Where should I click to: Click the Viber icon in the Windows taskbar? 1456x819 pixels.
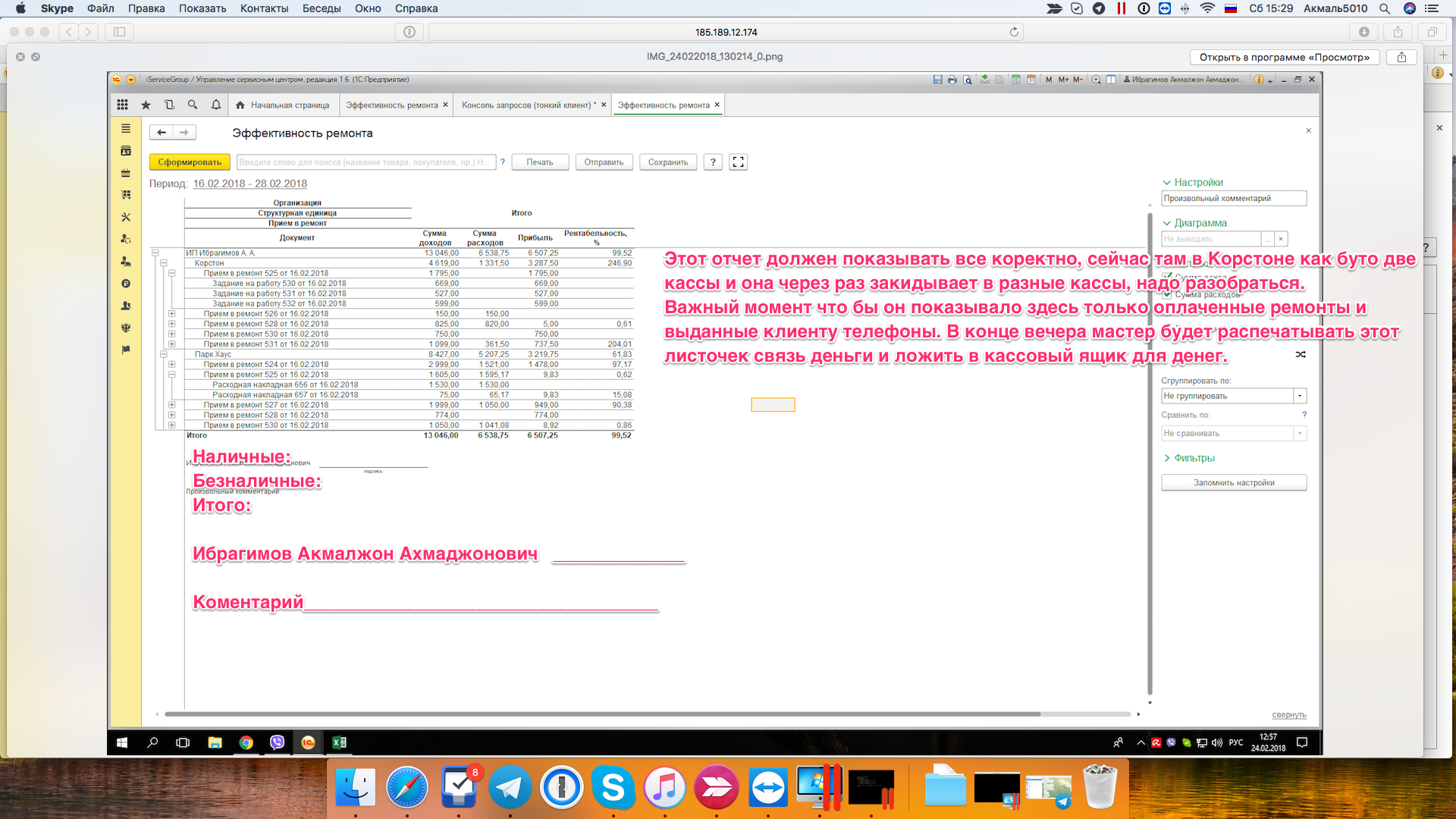277,742
